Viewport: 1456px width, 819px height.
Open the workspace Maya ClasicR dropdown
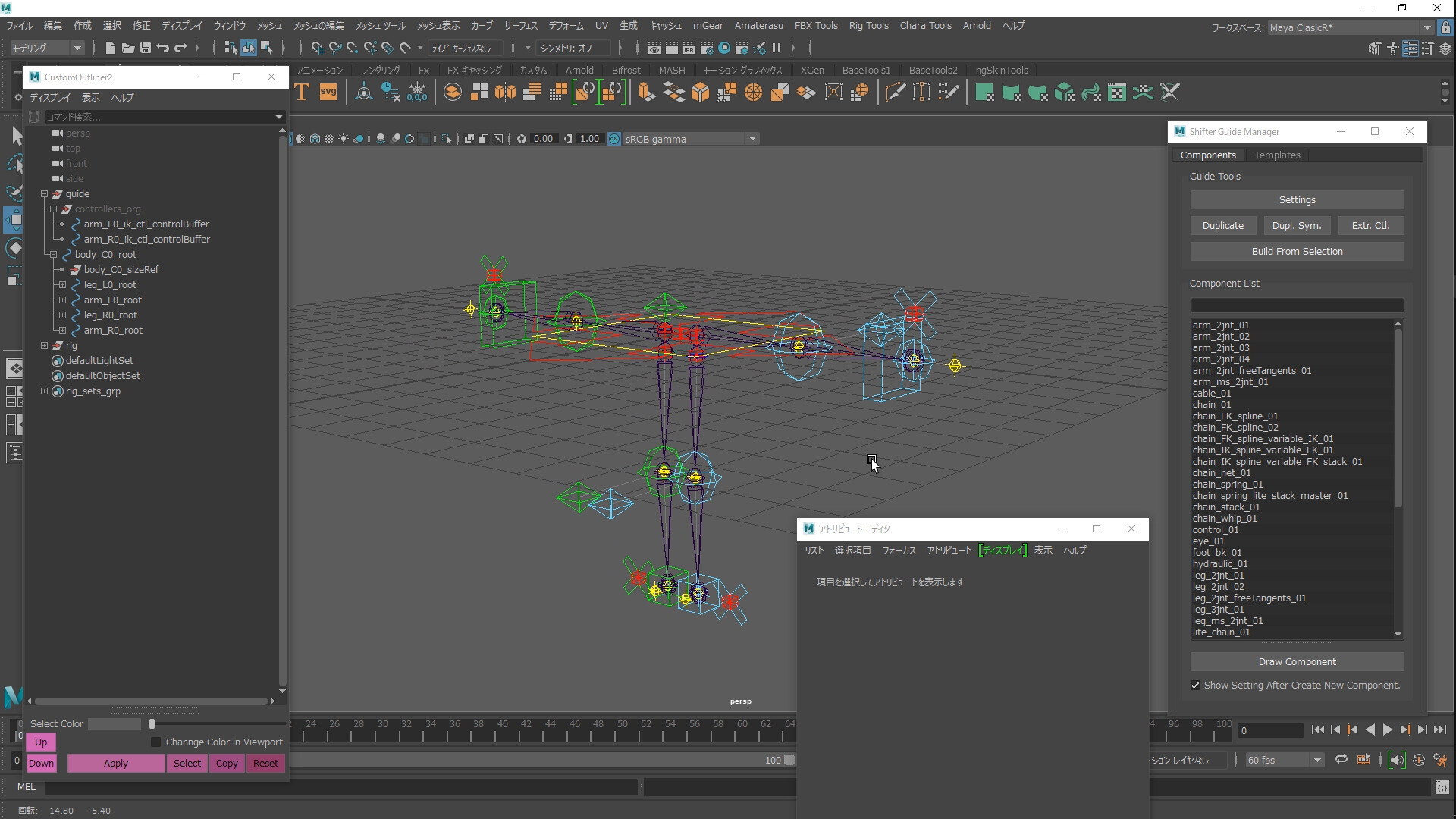(x=1350, y=27)
